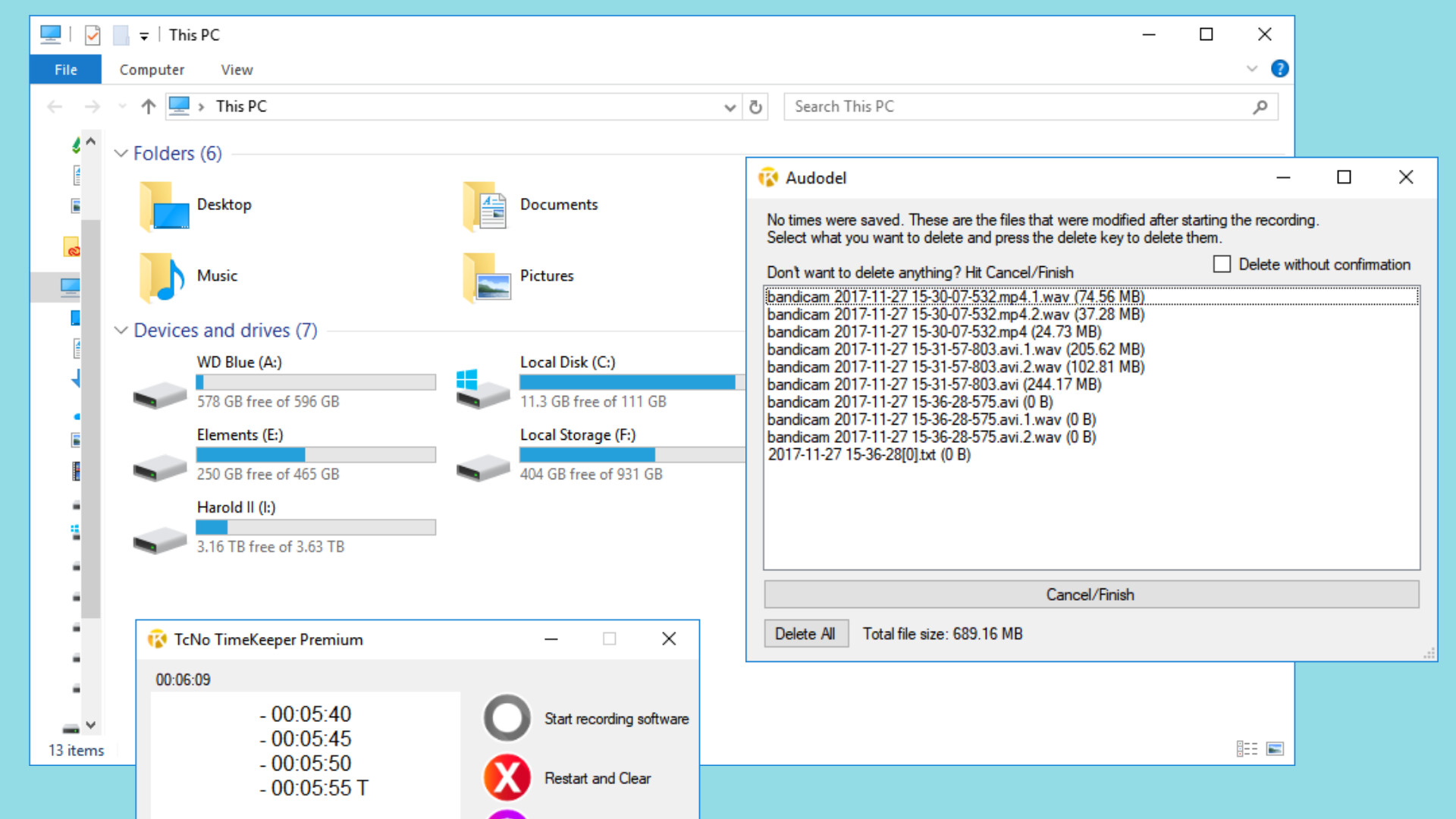
Task: Click the red Restart and Clear icon
Action: (506, 777)
